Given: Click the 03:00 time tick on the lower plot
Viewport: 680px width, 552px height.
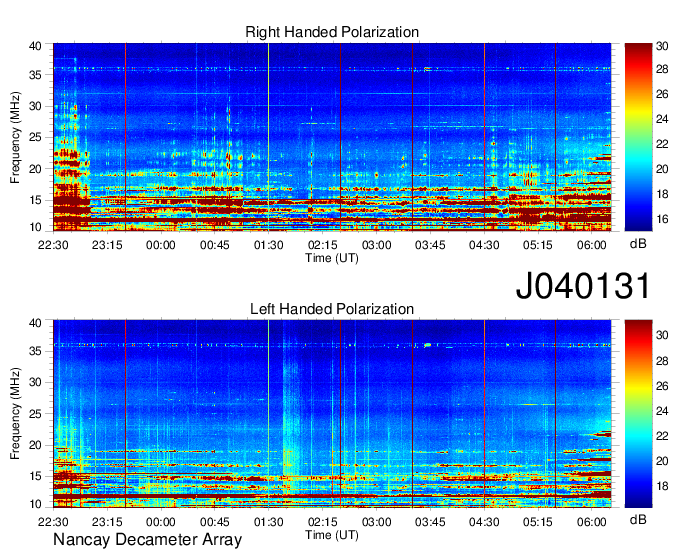Looking at the screenshot, I should (x=376, y=522).
